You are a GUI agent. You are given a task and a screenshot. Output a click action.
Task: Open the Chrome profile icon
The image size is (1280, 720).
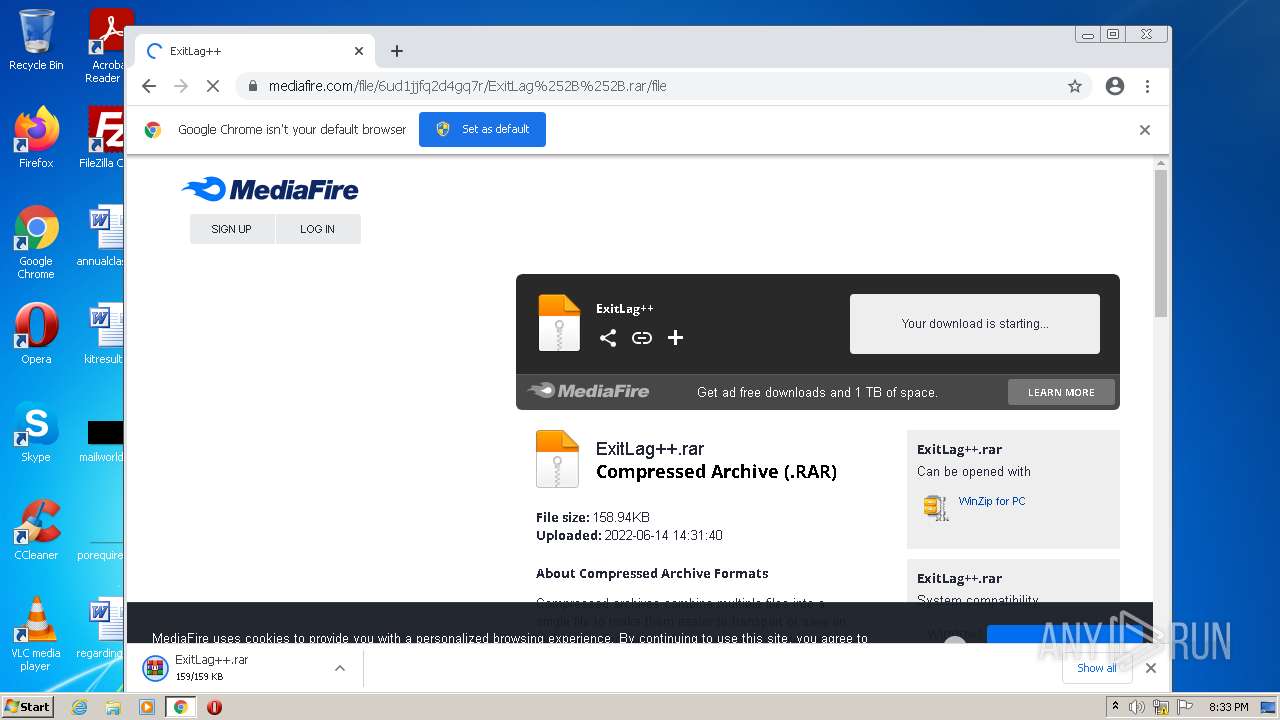(x=1115, y=86)
